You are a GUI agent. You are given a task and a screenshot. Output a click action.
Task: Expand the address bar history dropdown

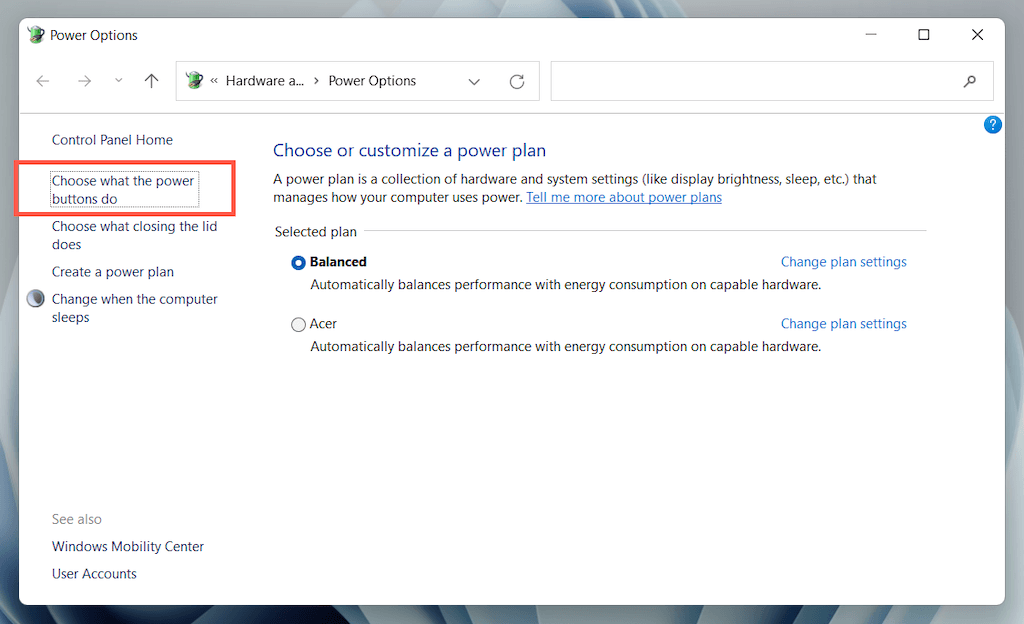pyautogui.click(x=474, y=82)
